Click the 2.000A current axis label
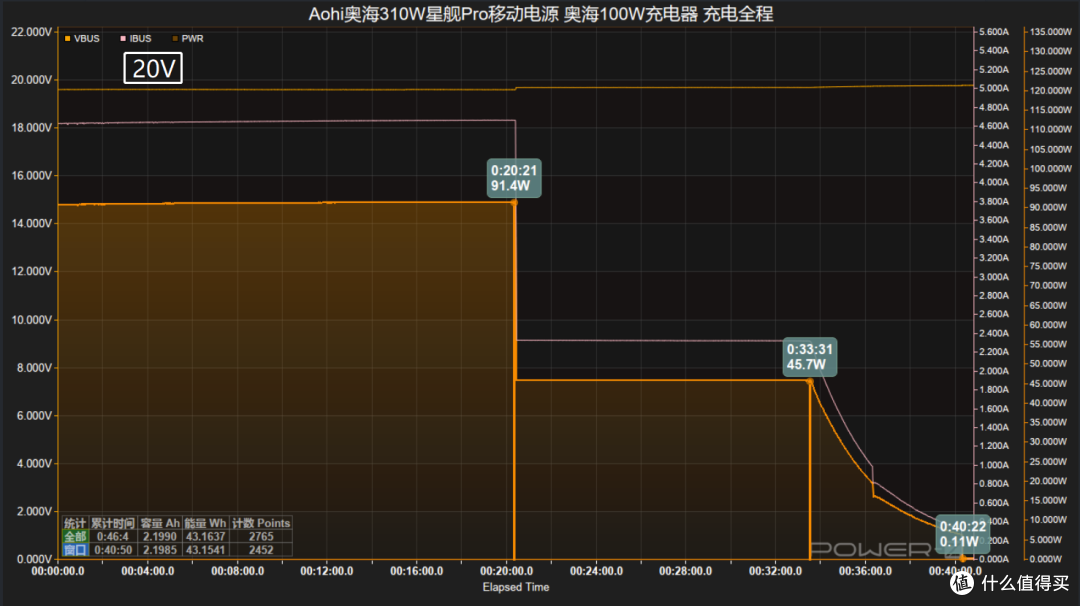 point(994,370)
